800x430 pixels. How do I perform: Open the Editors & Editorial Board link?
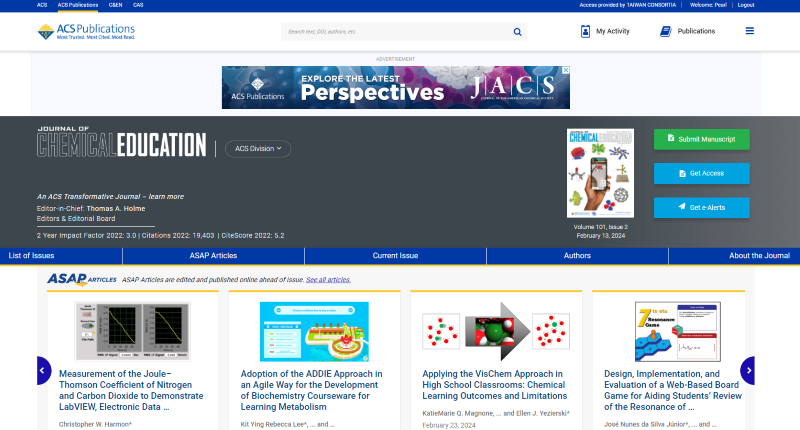(78, 218)
